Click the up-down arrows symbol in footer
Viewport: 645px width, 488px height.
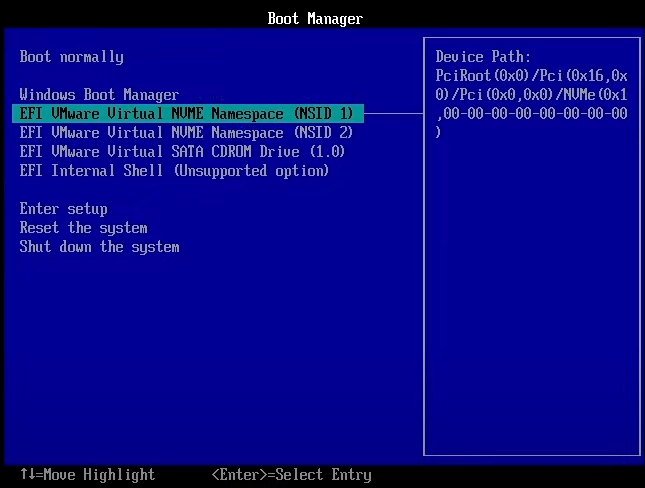pos(28,475)
